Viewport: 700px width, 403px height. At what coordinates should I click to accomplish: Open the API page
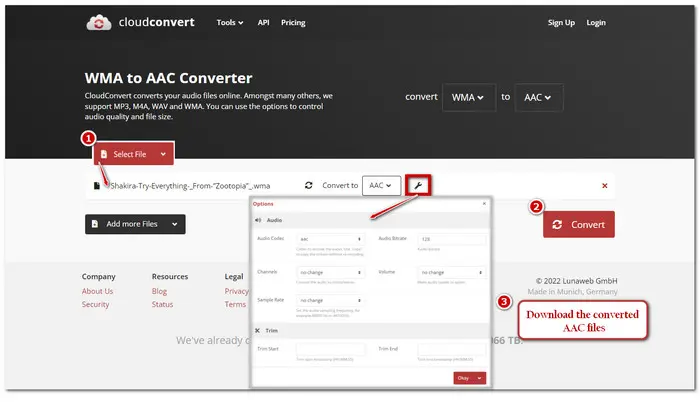pyautogui.click(x=263, y=22)
